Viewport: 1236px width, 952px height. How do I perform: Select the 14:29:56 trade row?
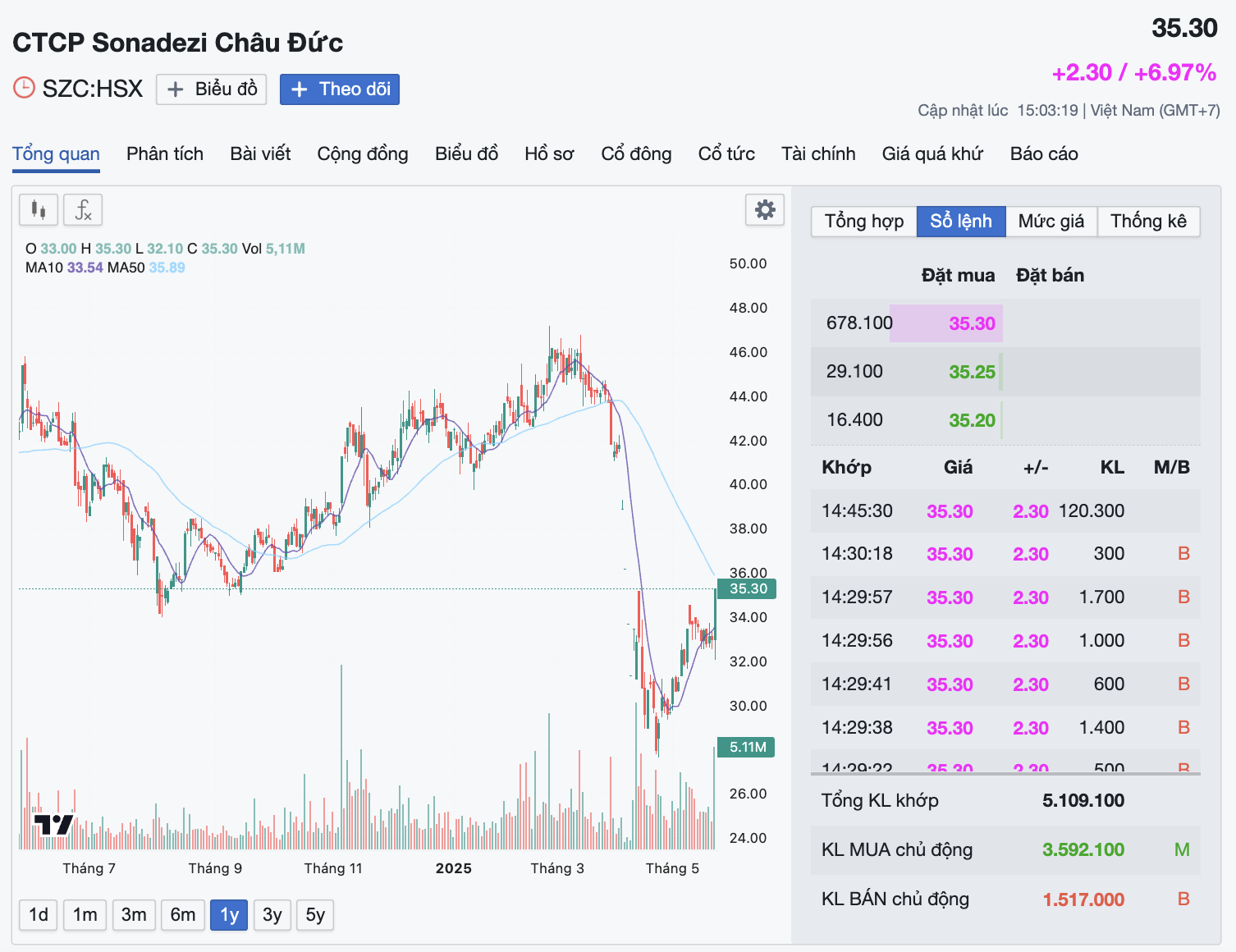pos(1005,641)
